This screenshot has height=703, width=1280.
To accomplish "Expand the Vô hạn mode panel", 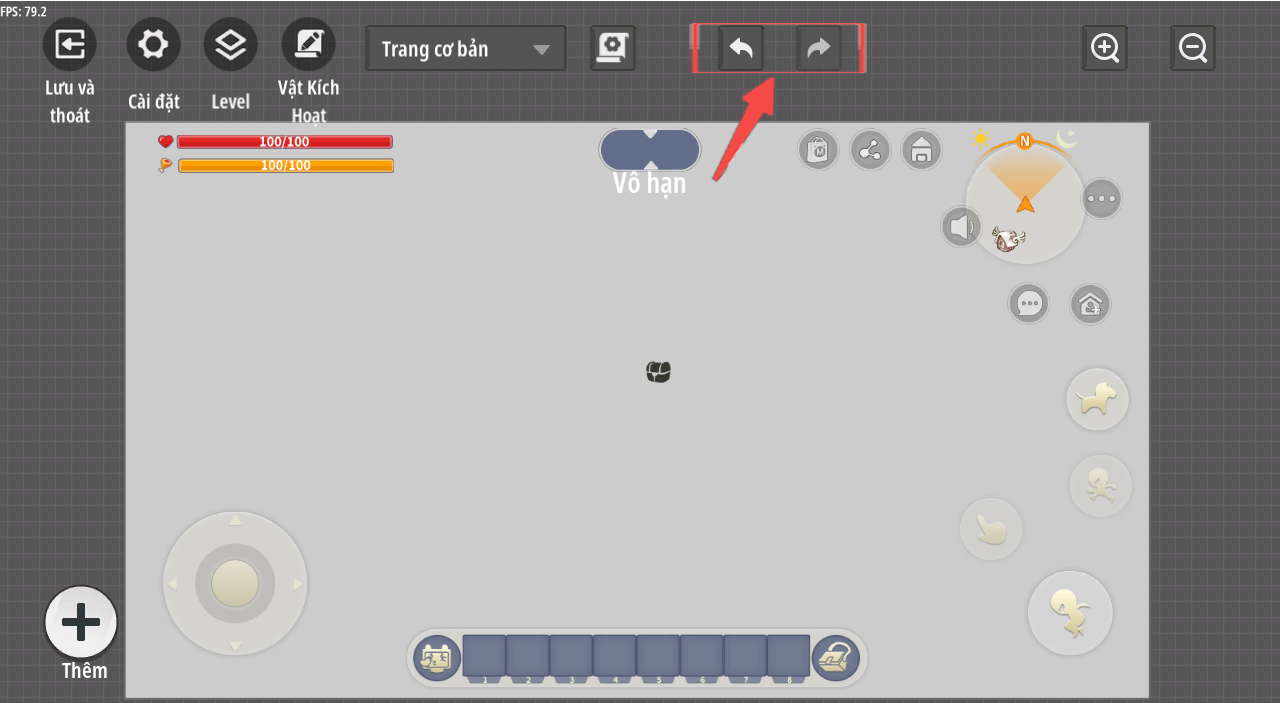I will pos(650,150).
